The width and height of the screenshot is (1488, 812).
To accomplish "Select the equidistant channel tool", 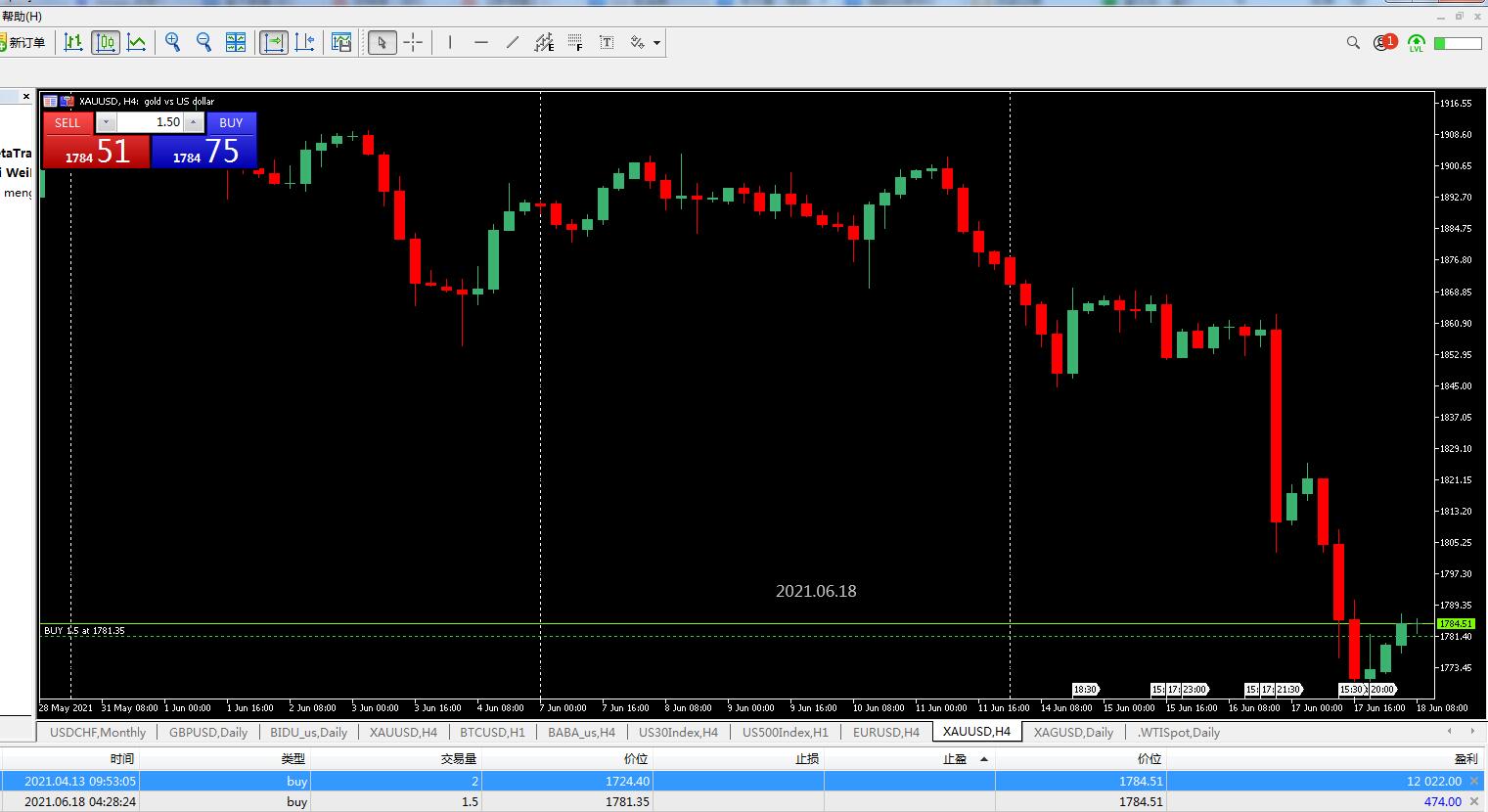I will (544, 42).
